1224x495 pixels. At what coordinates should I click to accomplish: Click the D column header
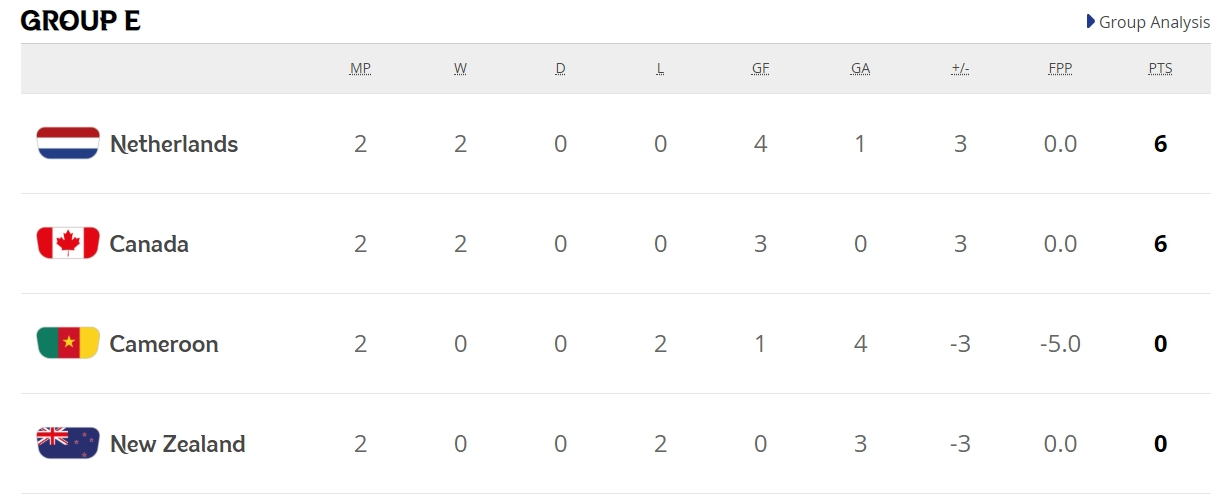tap(560, 69)
